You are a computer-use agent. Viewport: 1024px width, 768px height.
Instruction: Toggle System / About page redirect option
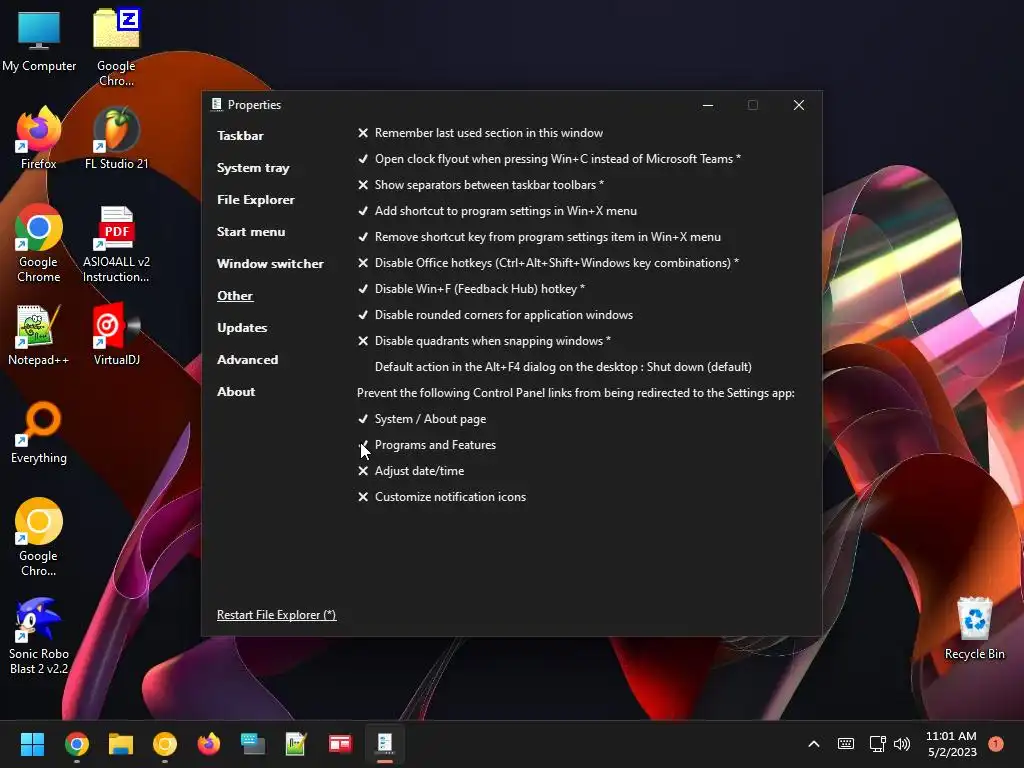(x=422, y=419)
